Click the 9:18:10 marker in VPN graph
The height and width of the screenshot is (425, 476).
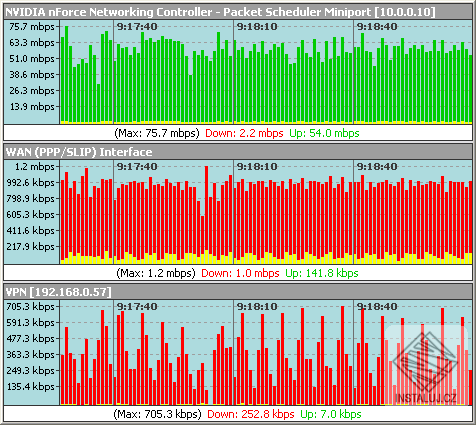click(x=257, y=307)
